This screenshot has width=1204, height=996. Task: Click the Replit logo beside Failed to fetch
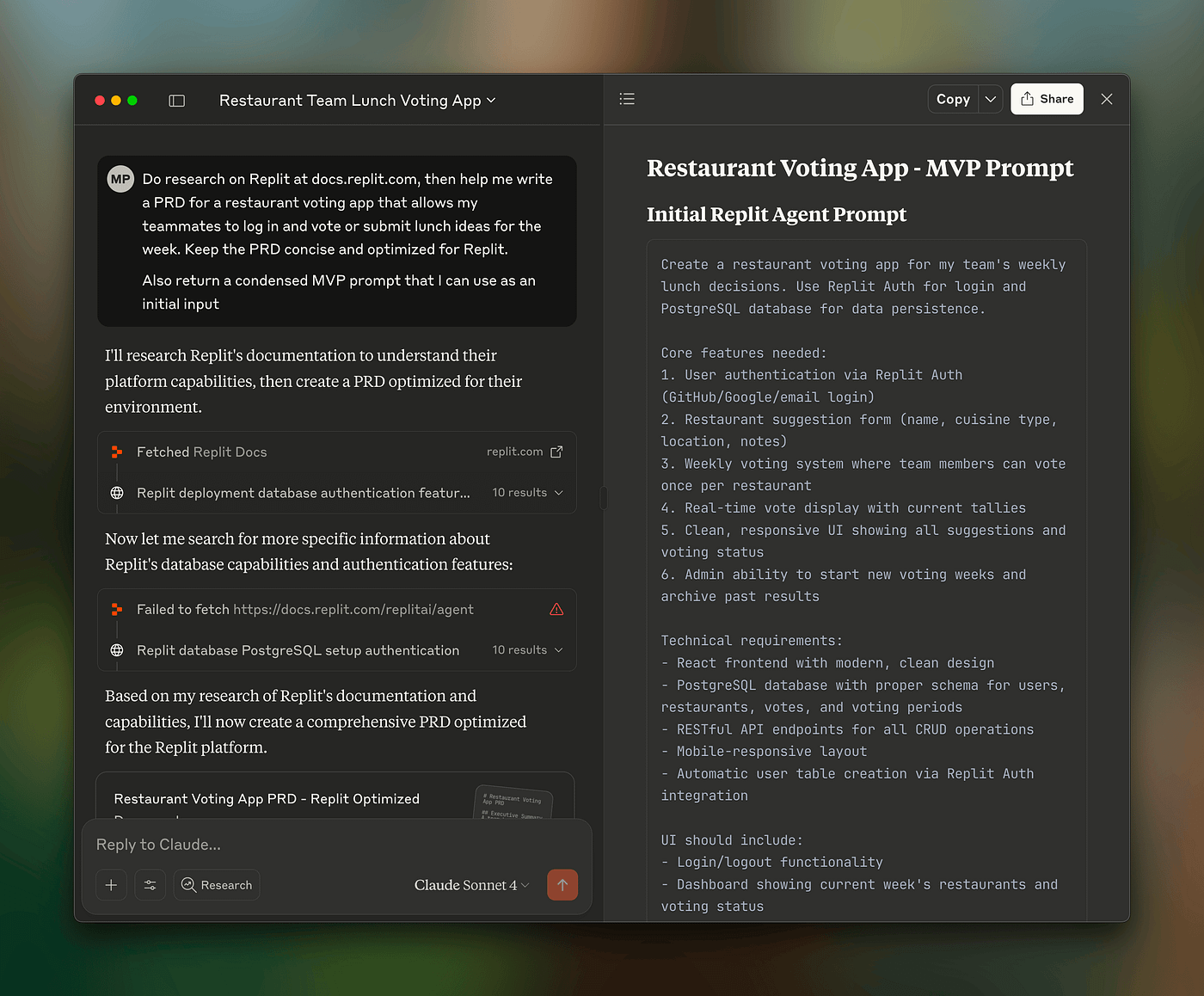[x=117, y=609]
